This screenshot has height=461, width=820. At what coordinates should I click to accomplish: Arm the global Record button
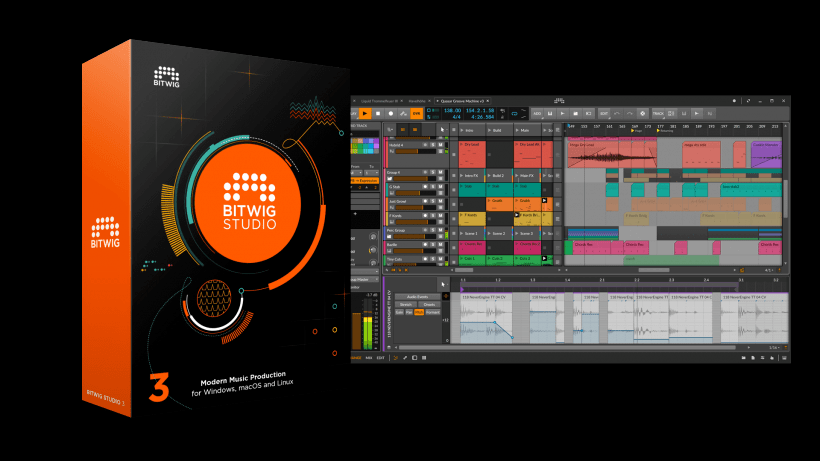pyautogui.click(x=391, y=113)
